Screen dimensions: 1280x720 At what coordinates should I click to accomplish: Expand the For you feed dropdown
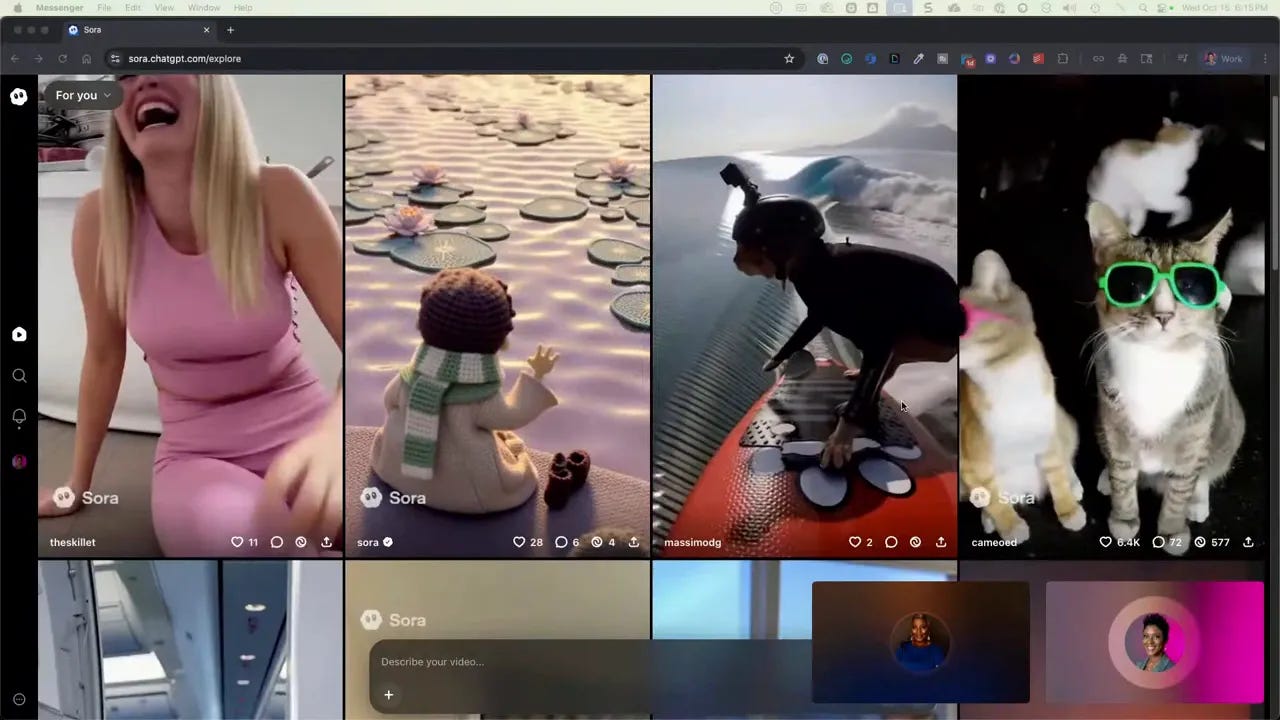click(x=83, y=95)
